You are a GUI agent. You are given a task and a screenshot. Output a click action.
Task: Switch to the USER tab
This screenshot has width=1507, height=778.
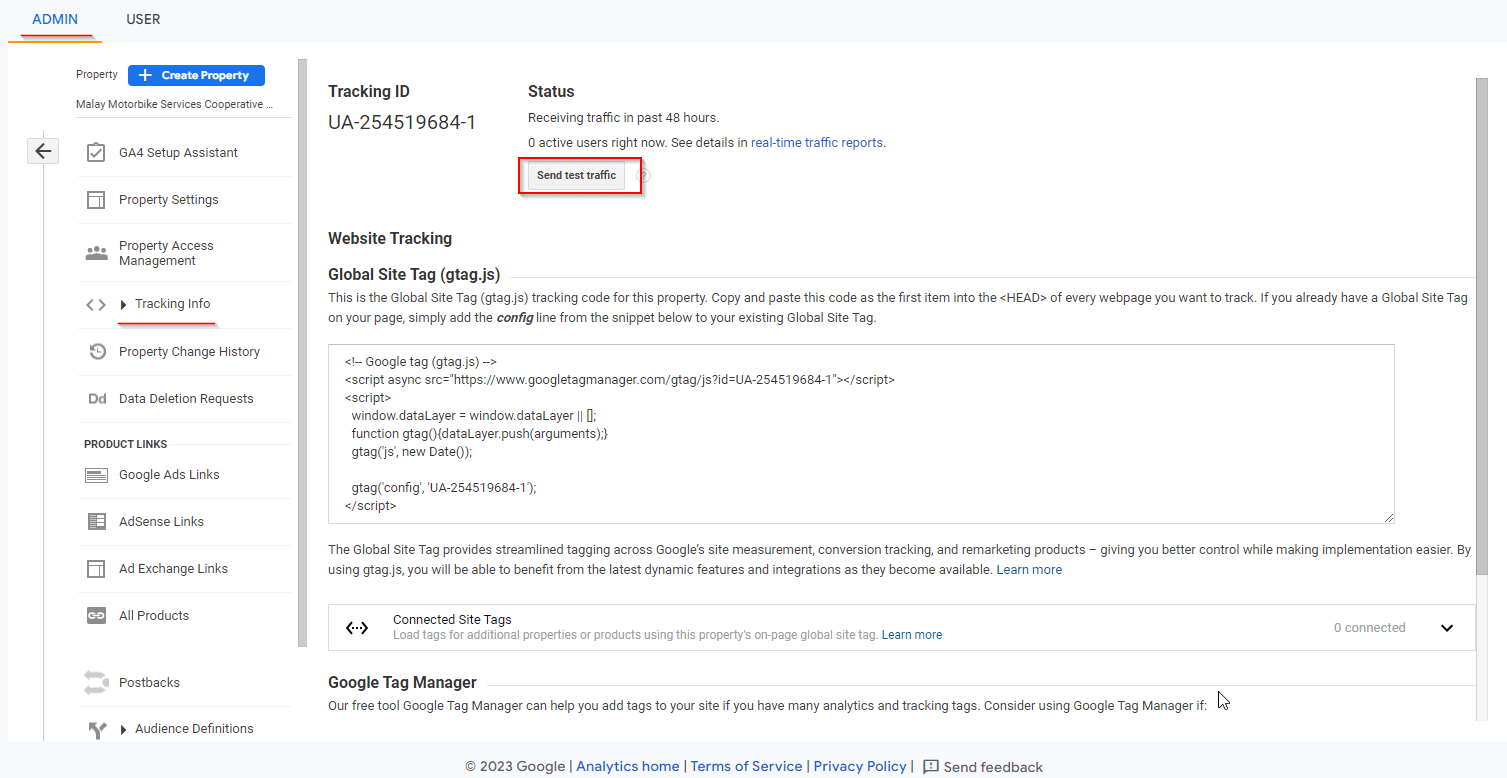click(x=143, y=19)
